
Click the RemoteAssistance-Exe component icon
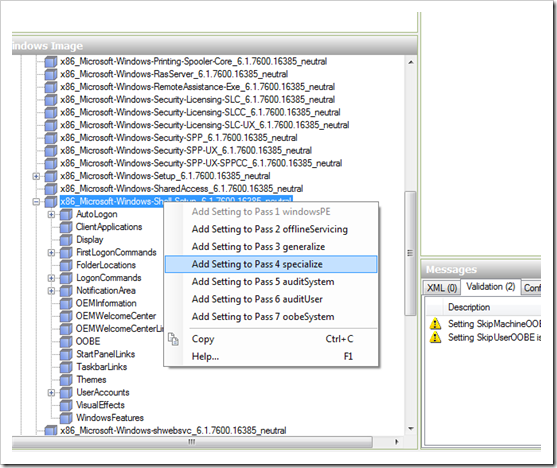click(50, 87)
